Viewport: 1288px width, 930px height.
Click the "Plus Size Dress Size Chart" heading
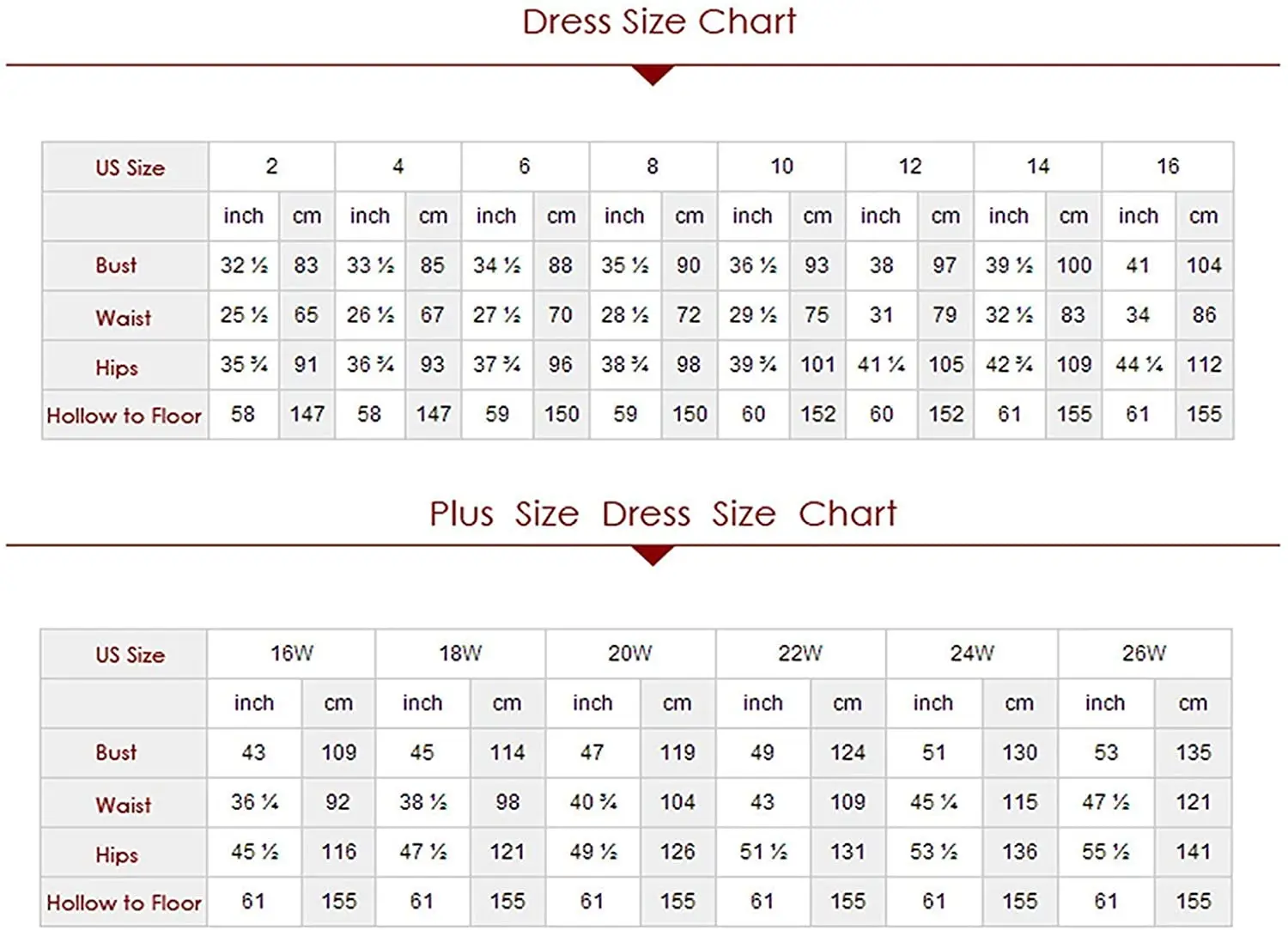(662, 514)
